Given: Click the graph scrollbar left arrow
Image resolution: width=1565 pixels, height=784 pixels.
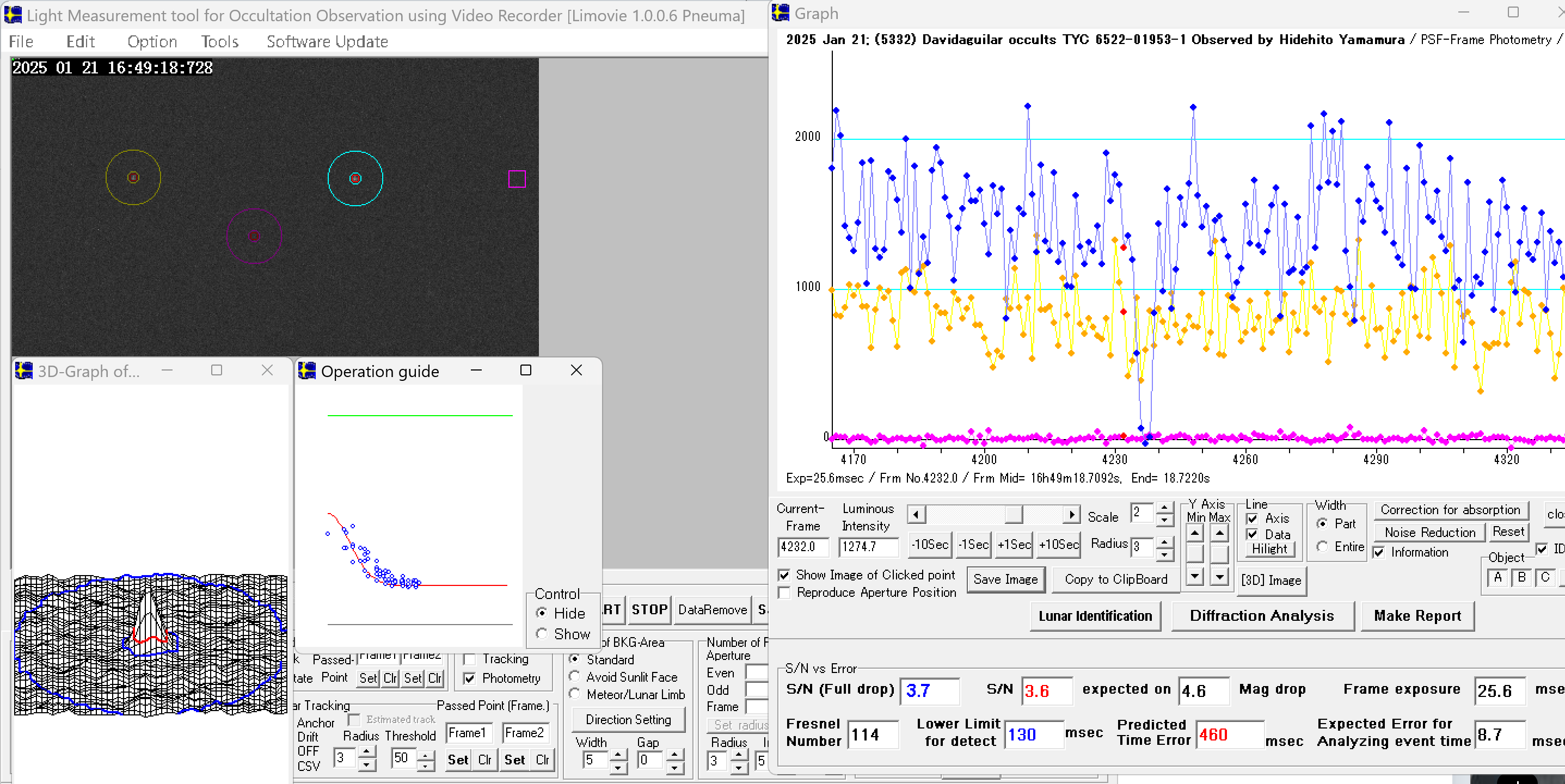Looking at the screenshot, I should pyautogui.click(x=916, y=515).
